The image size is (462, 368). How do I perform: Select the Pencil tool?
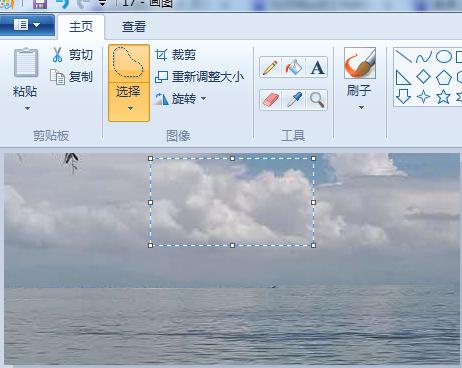[270, 68]
